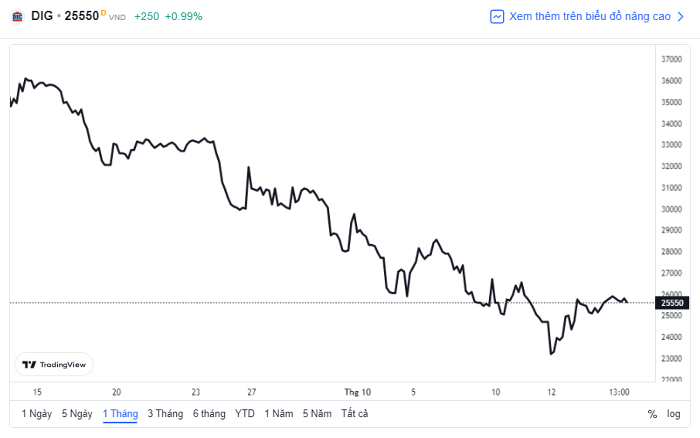Viewport: 700px width, 438px height.
Task: Click the advanced chart icon
Action: [x=497, y=17]
